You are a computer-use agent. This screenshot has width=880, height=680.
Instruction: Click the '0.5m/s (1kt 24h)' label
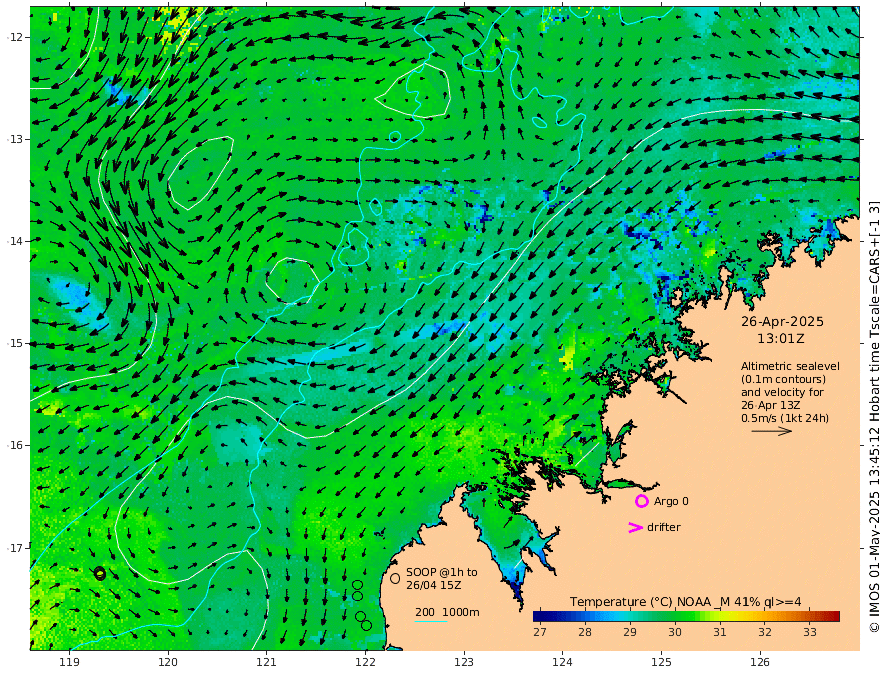pos(785,418)
